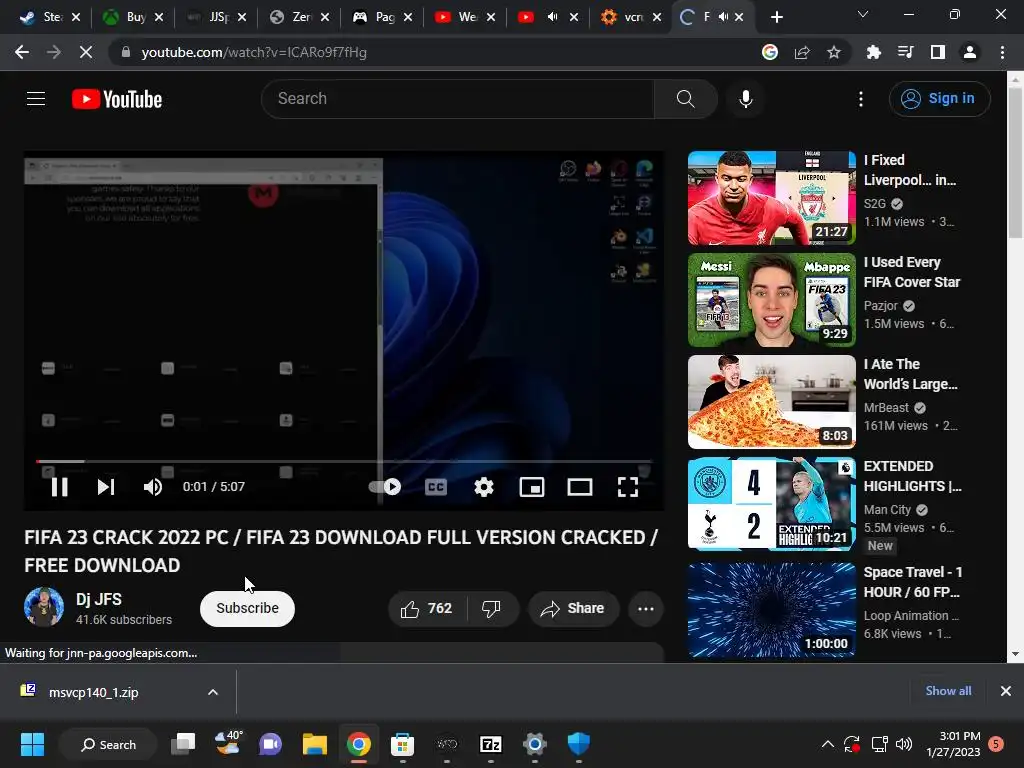Enter full screen mode
The height and width of the screenshot is (768, 1024).
(x=628, y=487)
